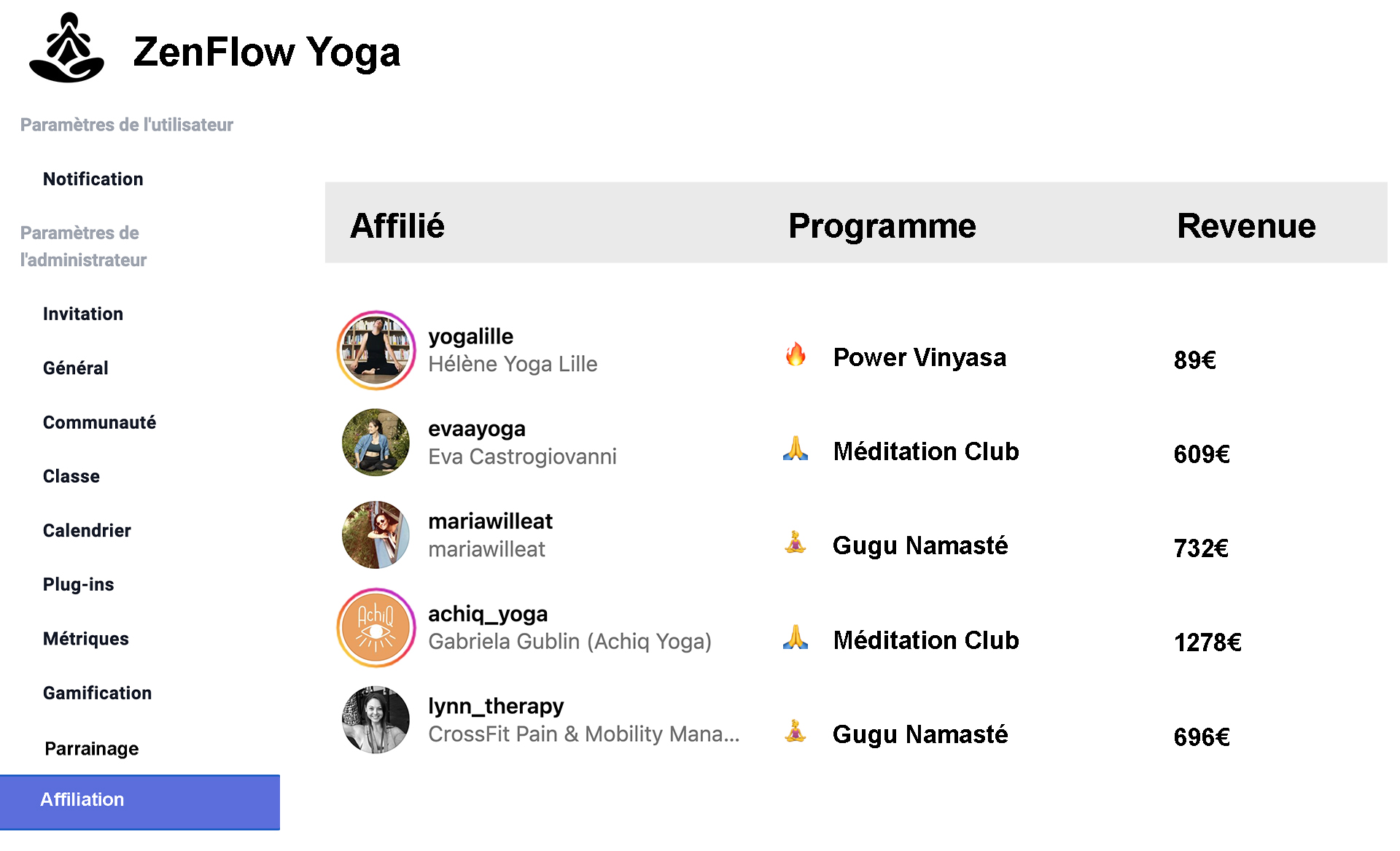
Task: Click the mariawilleat affiliate name
Action: click(x=490, y=521)
